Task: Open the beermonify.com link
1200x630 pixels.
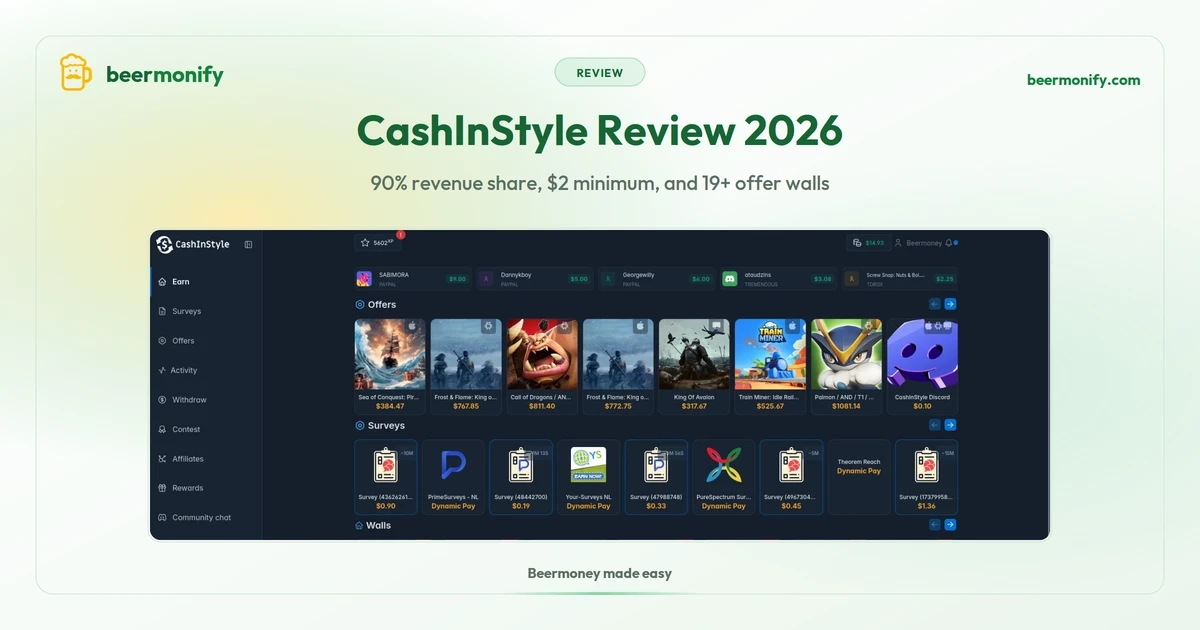Action: [1083, 80]
